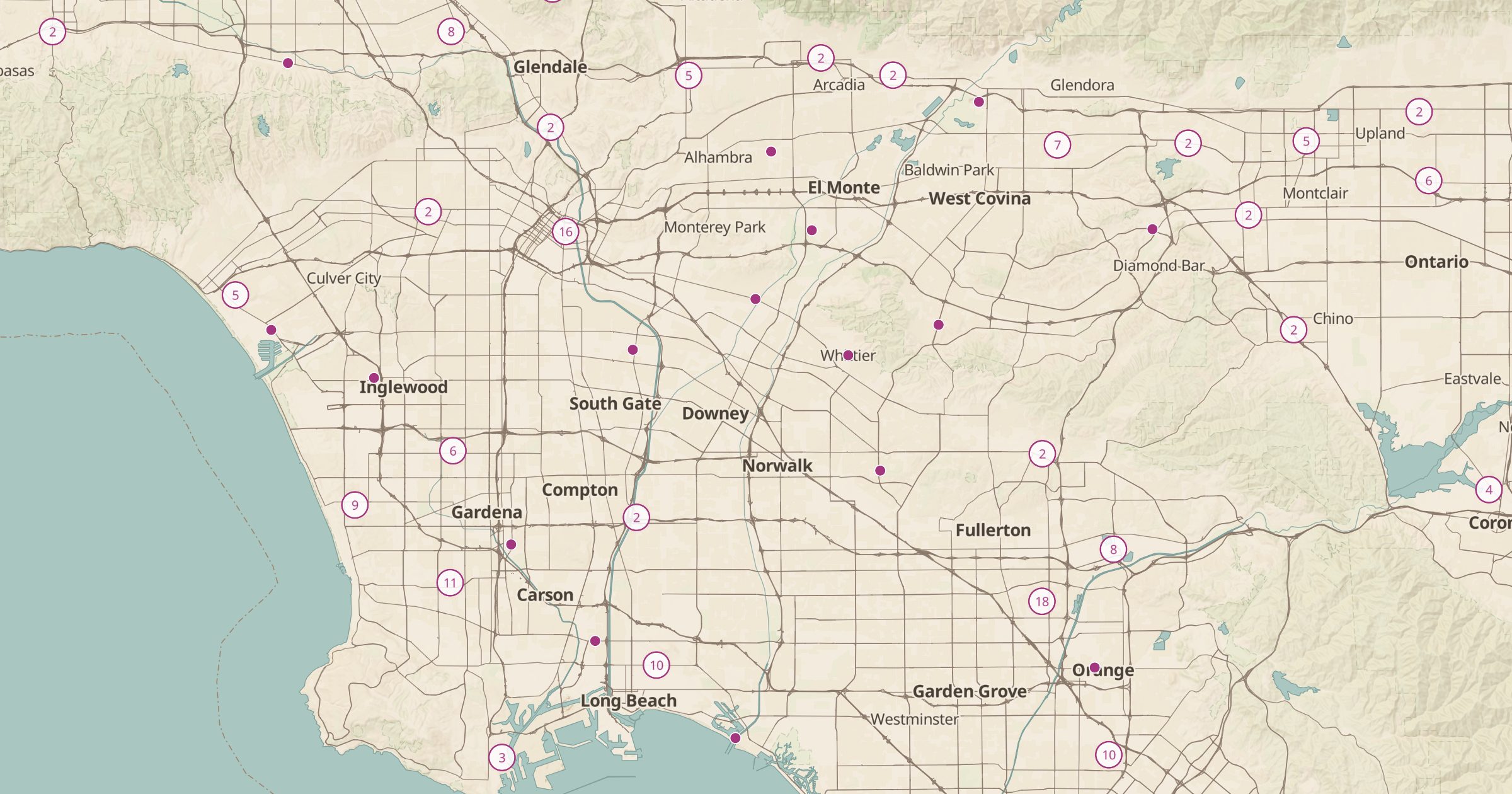Click the Long Beach city label

tap(629, 701)
